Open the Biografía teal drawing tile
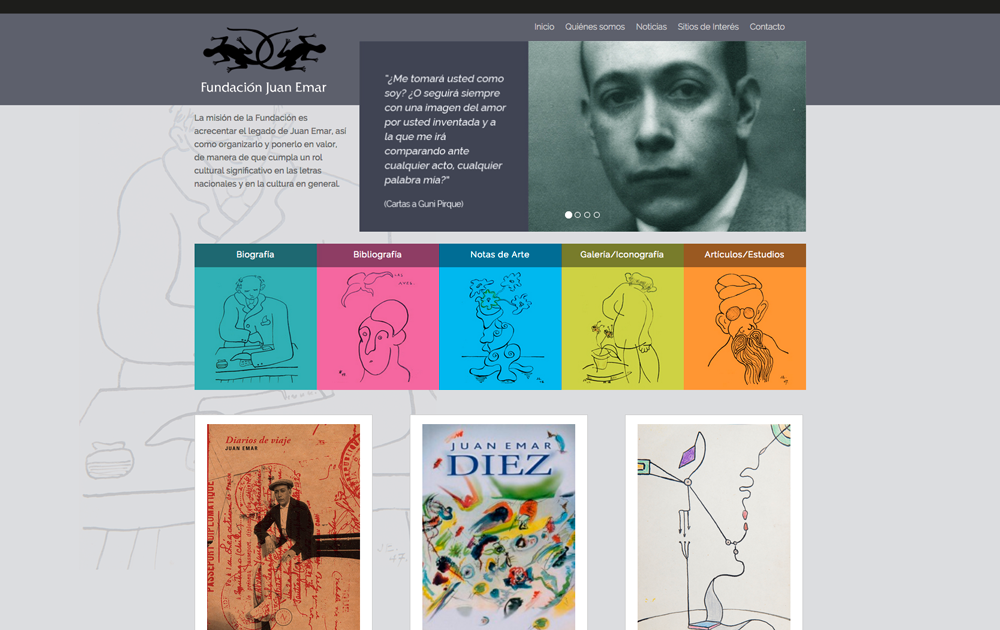This screenshot has height=630, width=1000. coord(256,328)
